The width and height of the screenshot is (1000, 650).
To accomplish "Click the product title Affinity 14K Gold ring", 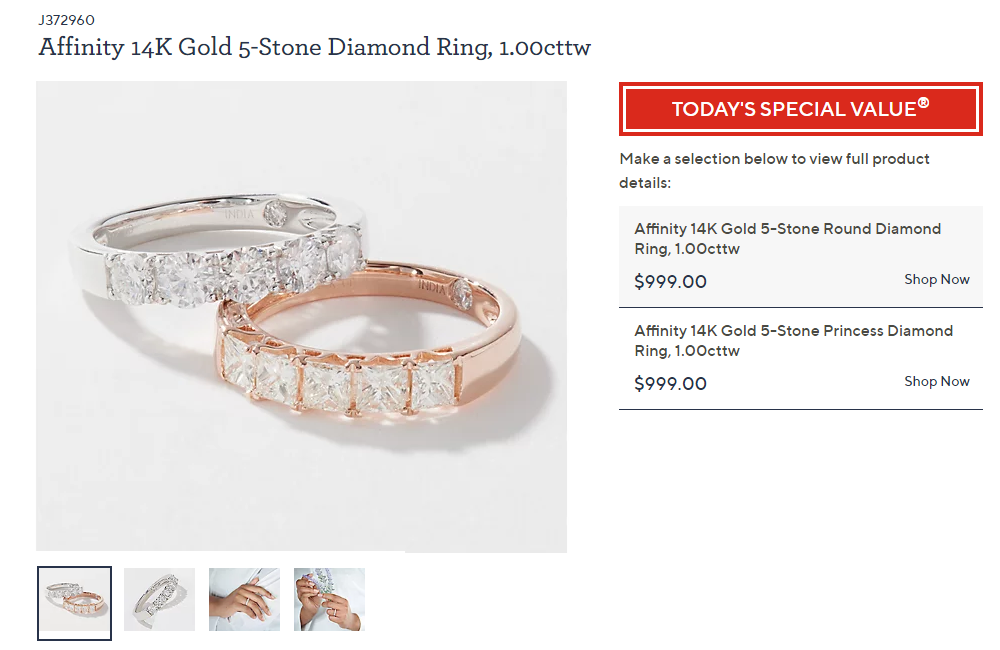I will click(x=314, y=47).
